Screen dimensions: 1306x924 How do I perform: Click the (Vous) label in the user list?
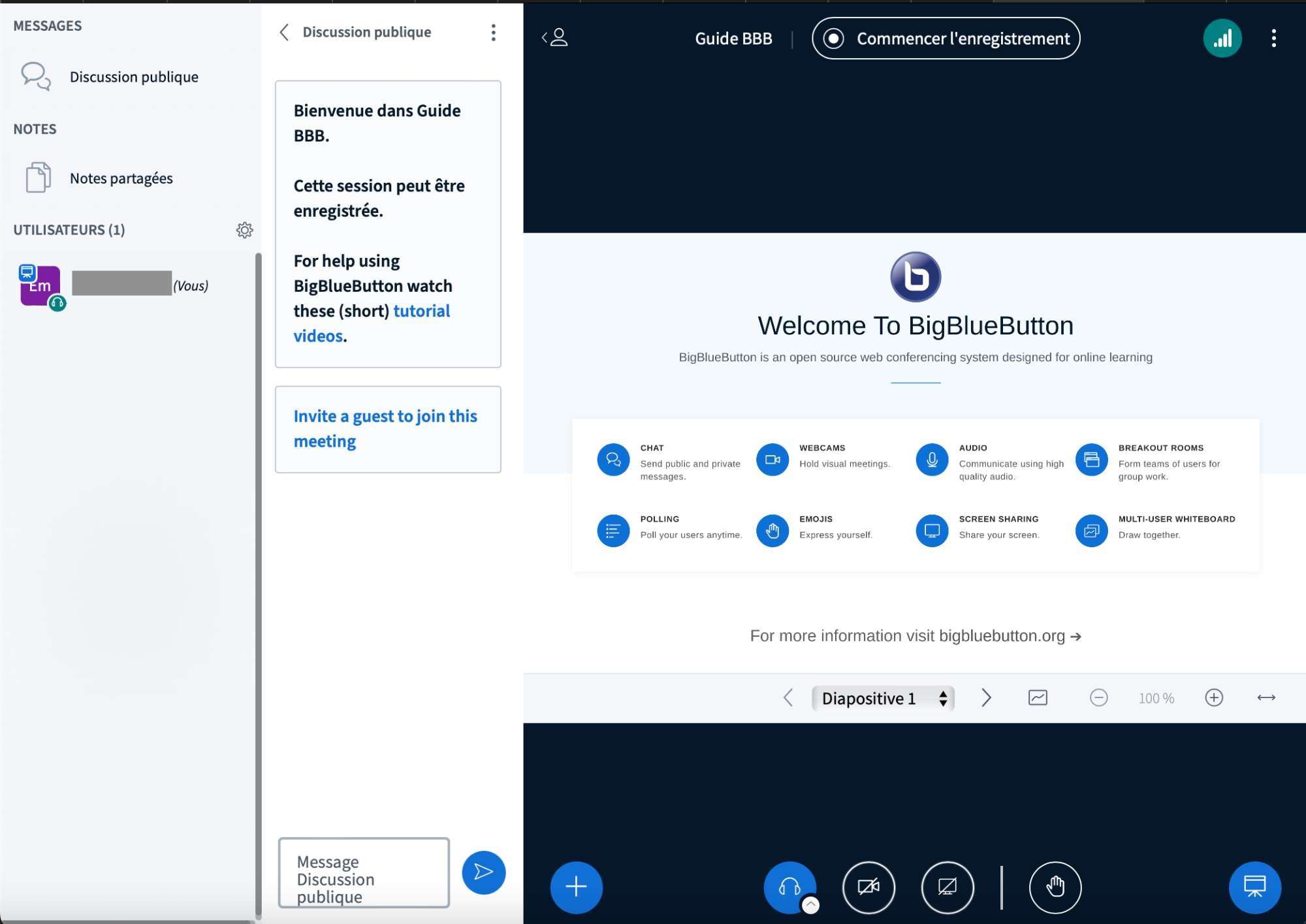(x=191, y=286)
